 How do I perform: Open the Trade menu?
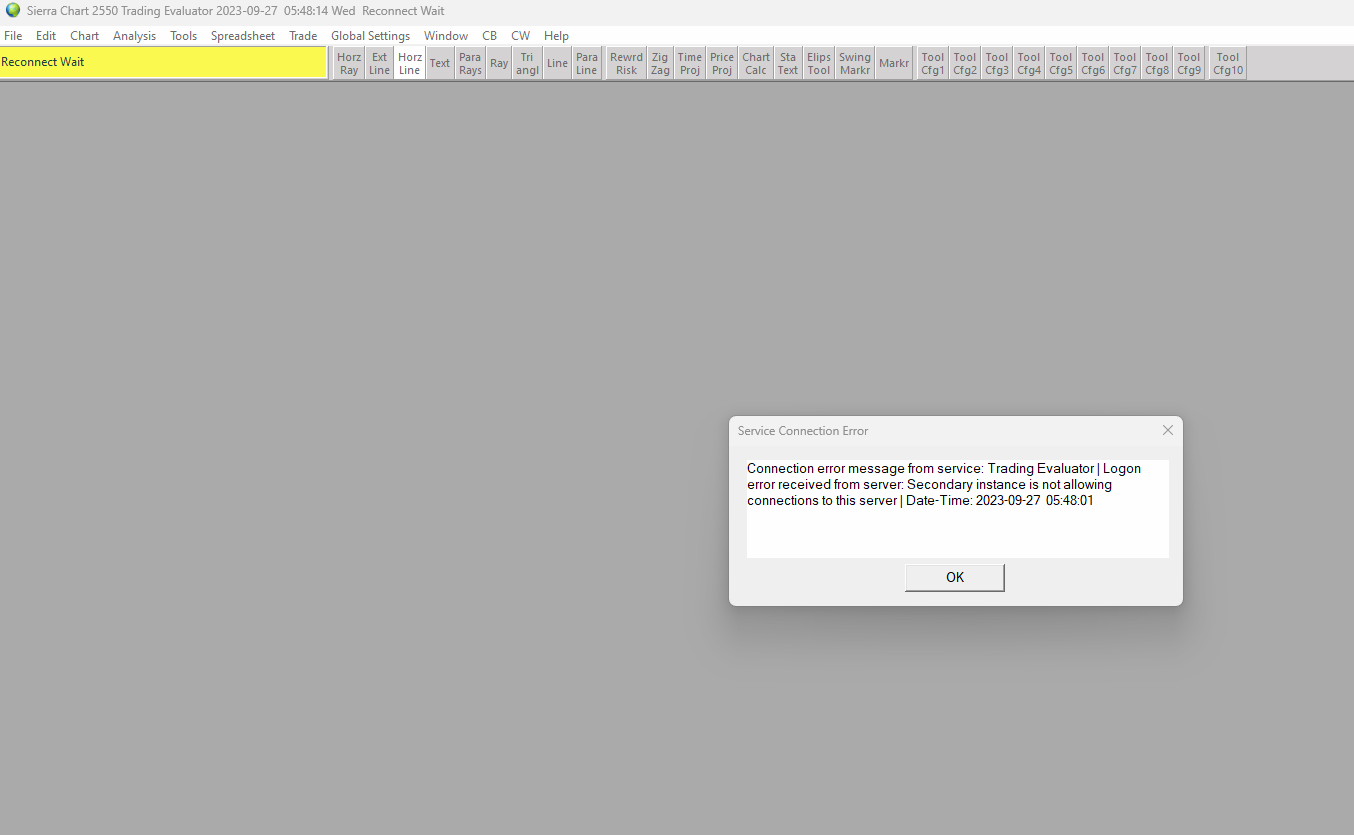coord(303,36)
